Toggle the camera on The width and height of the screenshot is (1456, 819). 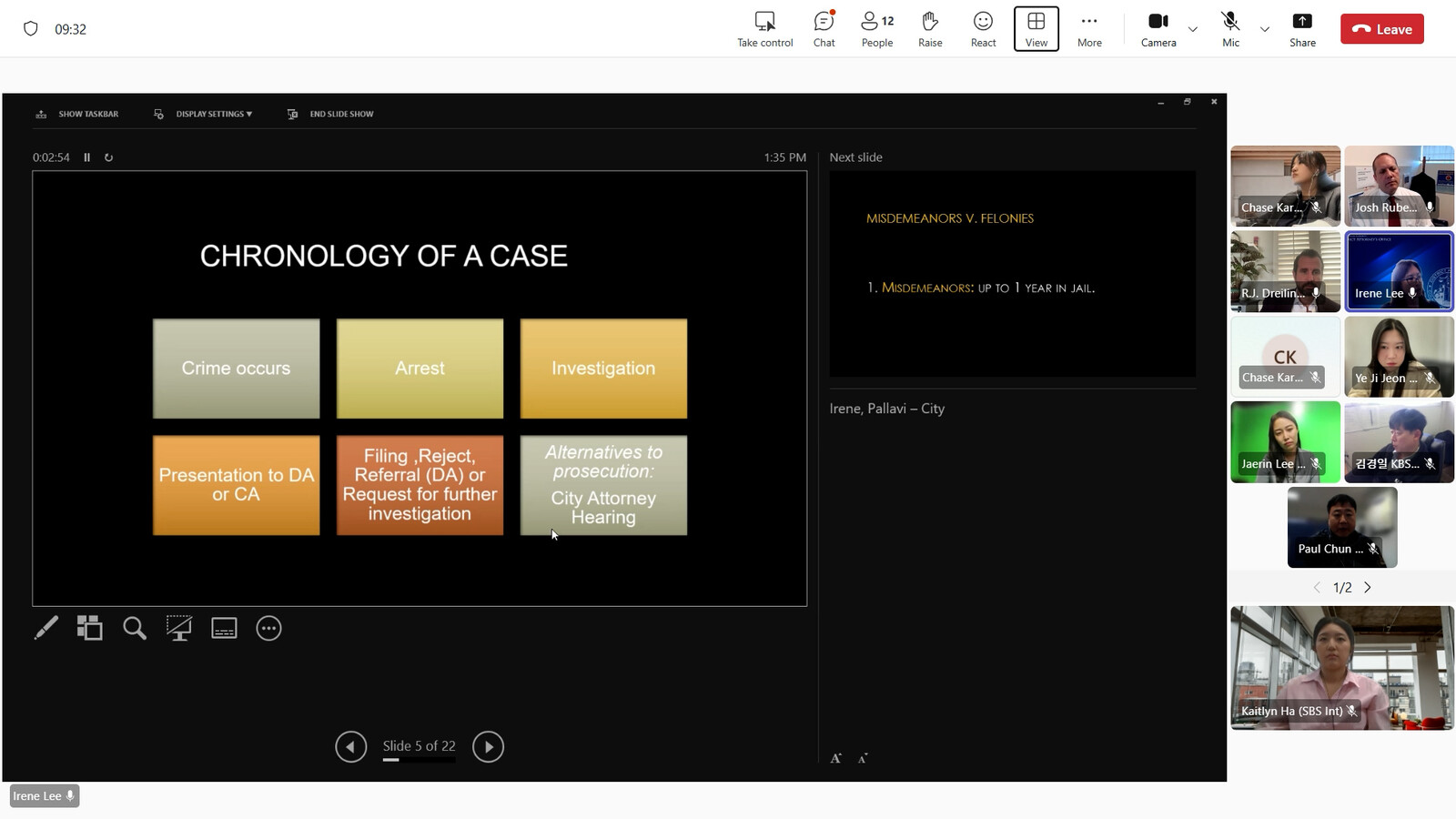click(x=1158, y=29)
